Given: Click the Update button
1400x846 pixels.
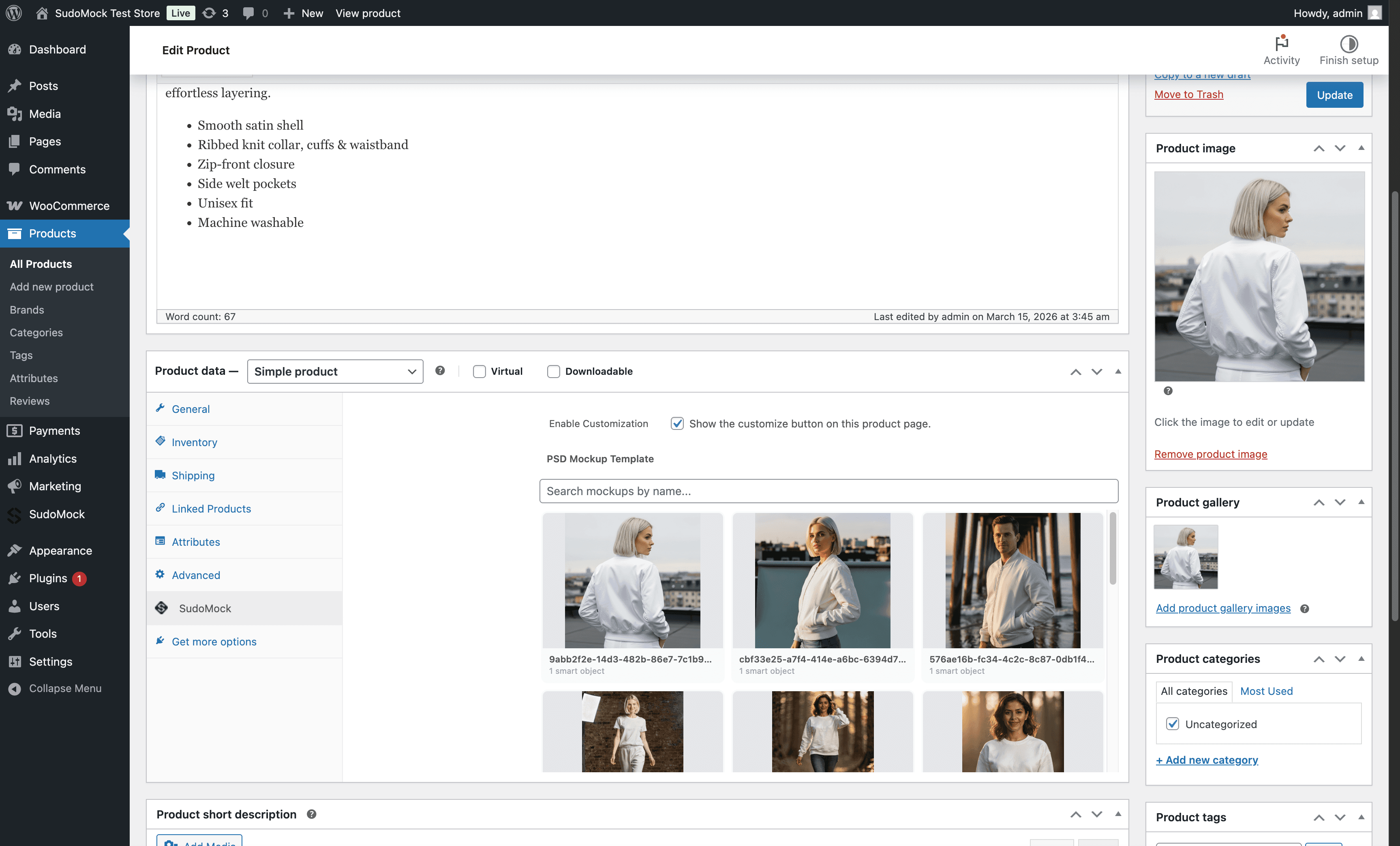Looking at the screenshot, I should point(1334,94).
